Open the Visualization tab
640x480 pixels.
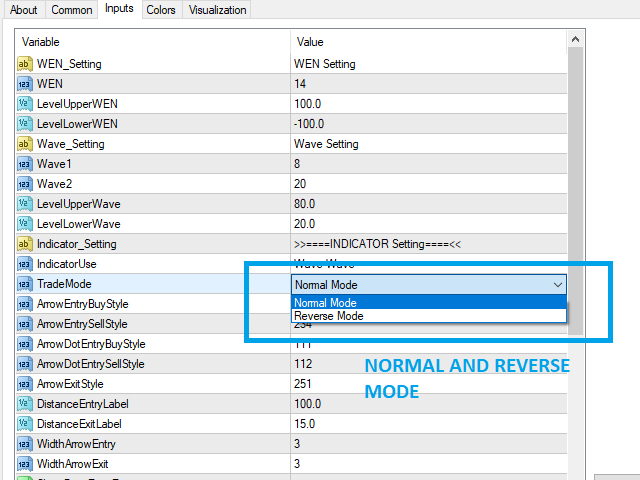(x=217, y=10)
